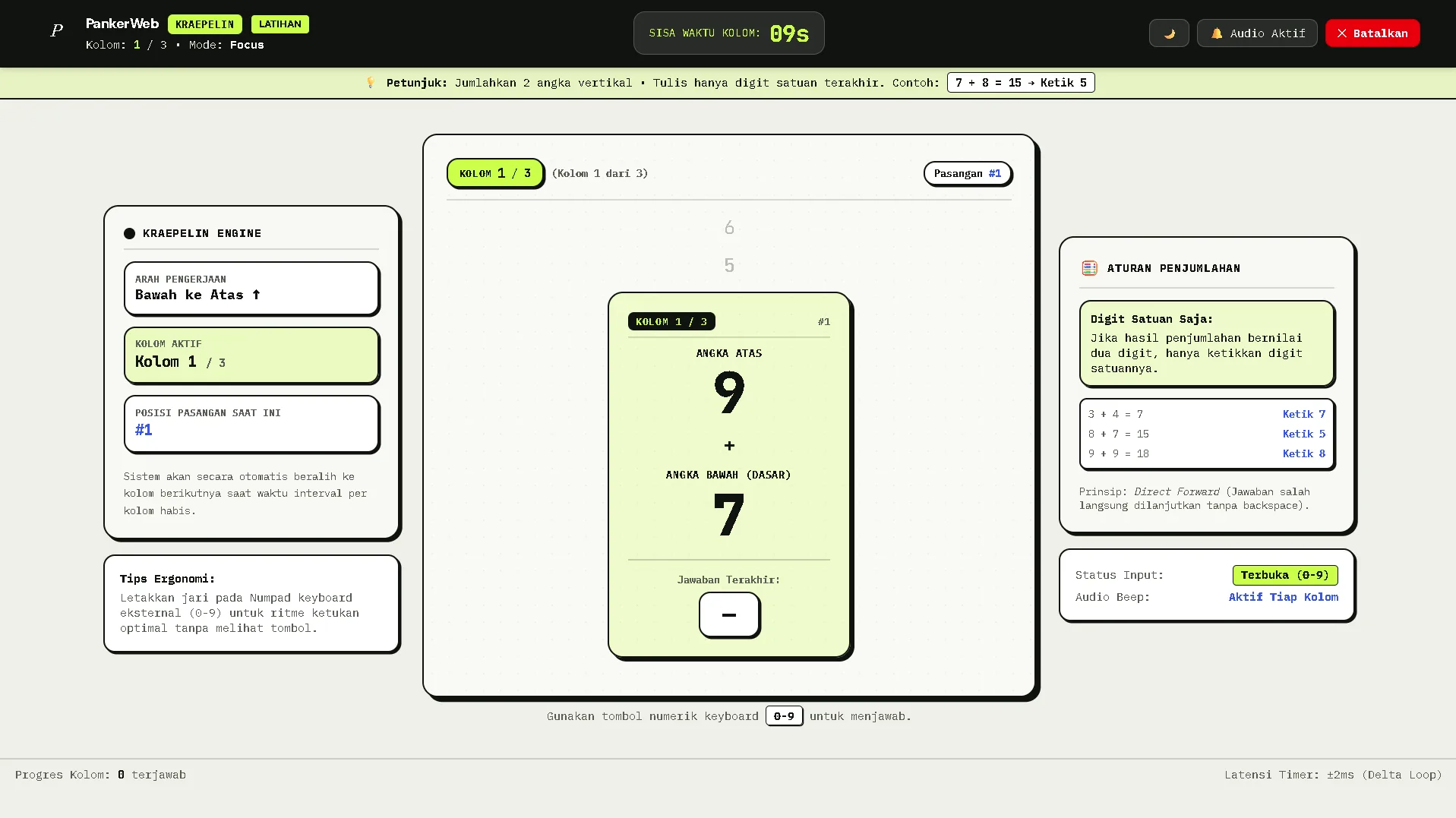The width and height of the screenshot is (1456, 818).
Task: Click the Progres Kolom 0 terjawab status
Action: pos(100,775)
